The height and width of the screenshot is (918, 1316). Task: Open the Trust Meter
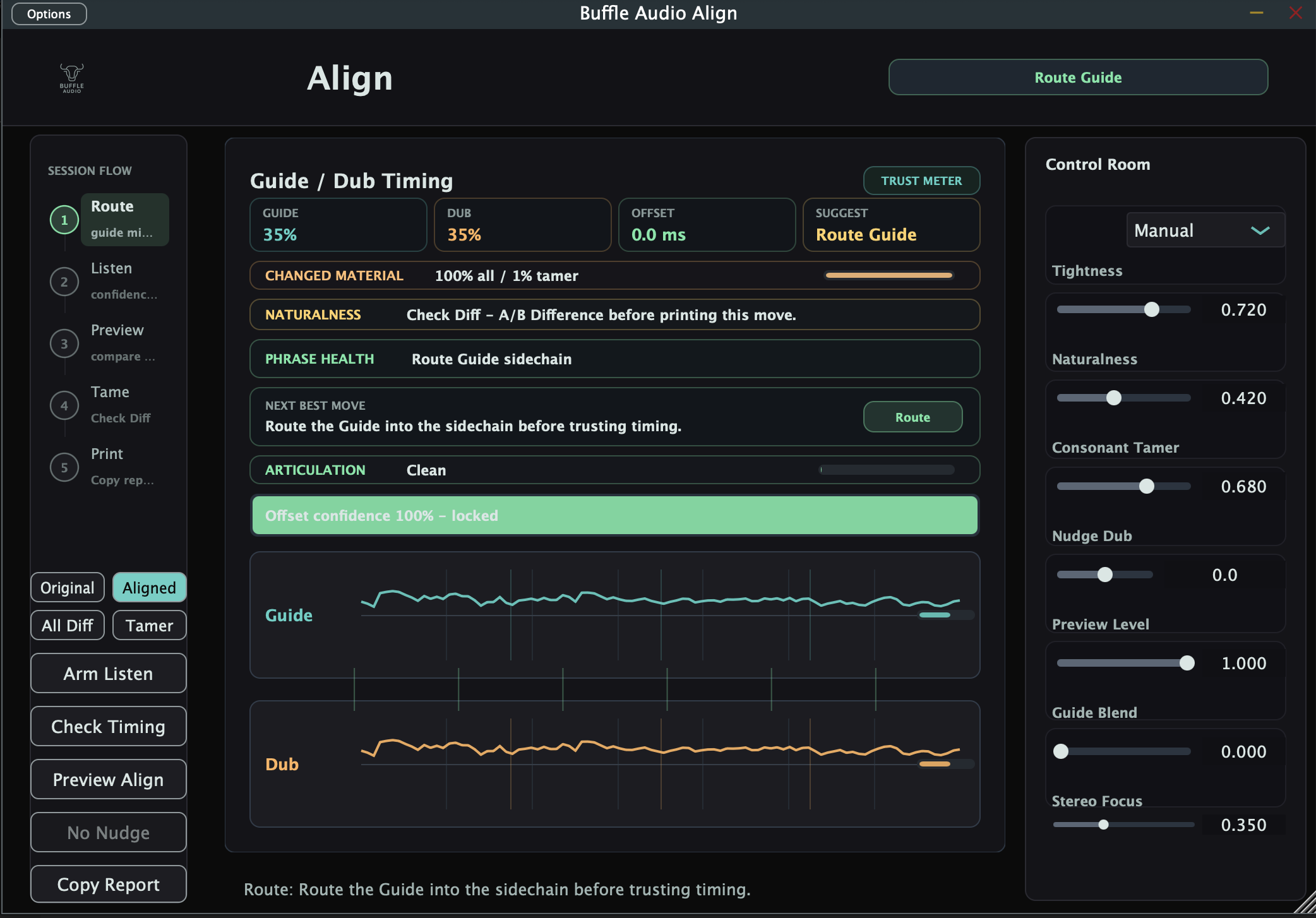pos(921,181)
